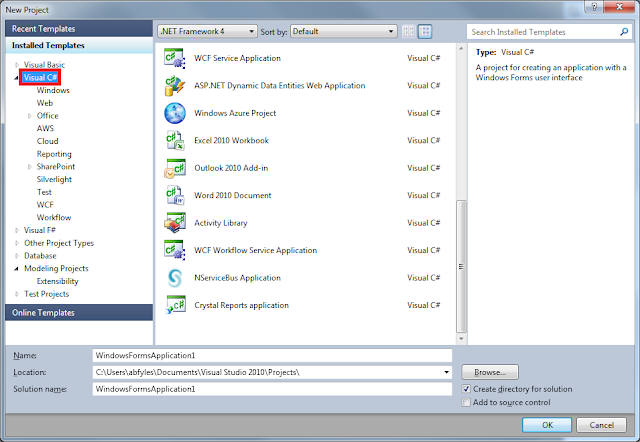Select the Extensibility category
The height and width of the screenshot is (442, 640).
click(57, 281)
